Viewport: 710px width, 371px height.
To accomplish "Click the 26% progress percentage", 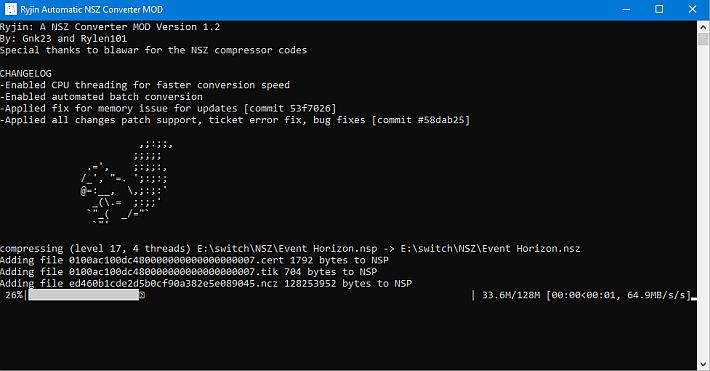I will tap(14, 295).
